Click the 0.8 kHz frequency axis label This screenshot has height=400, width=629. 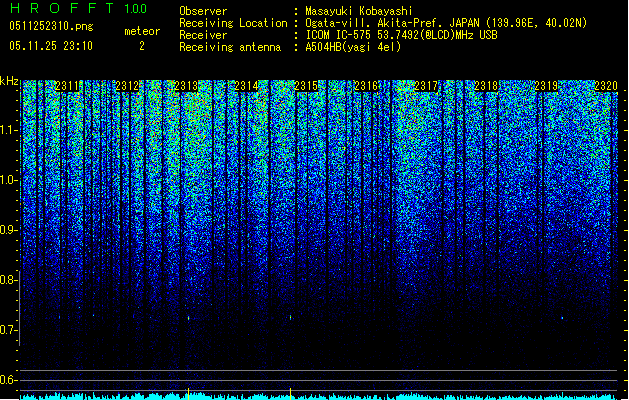pos(8,280)
